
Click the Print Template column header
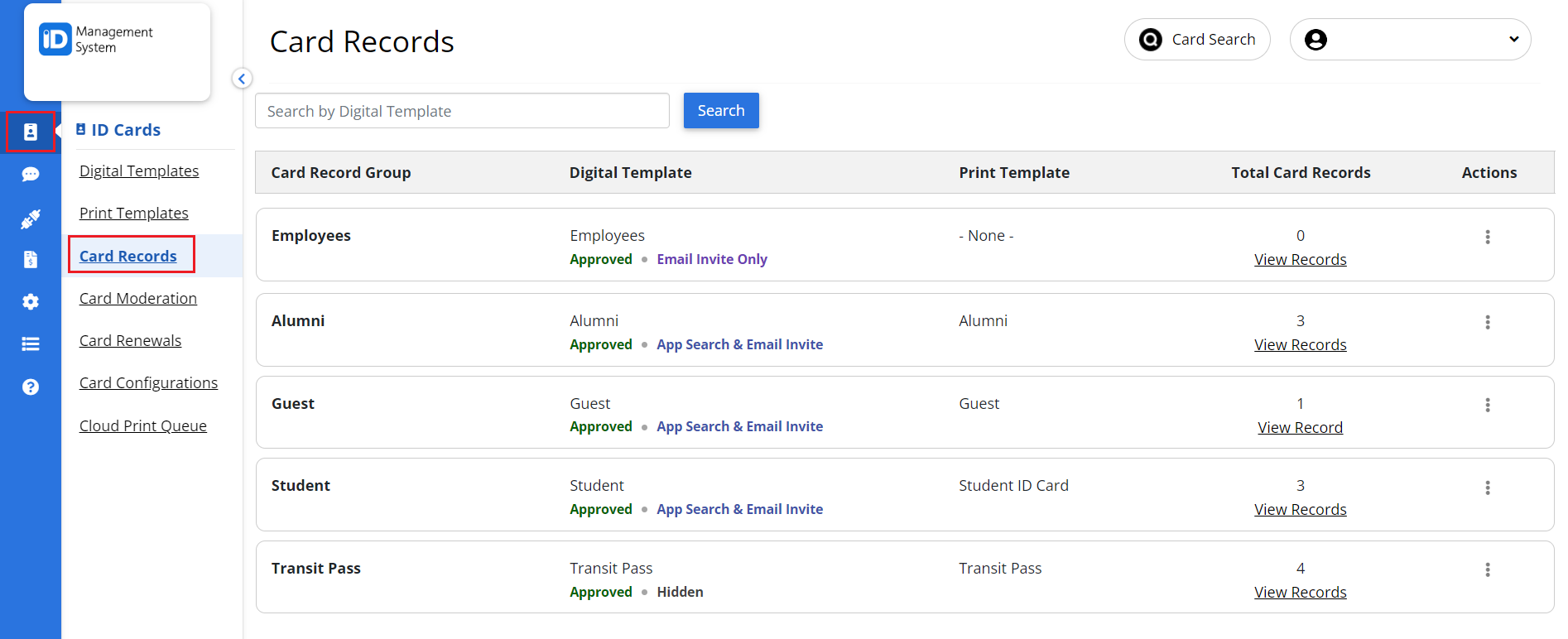click(x=1014, y=173)
